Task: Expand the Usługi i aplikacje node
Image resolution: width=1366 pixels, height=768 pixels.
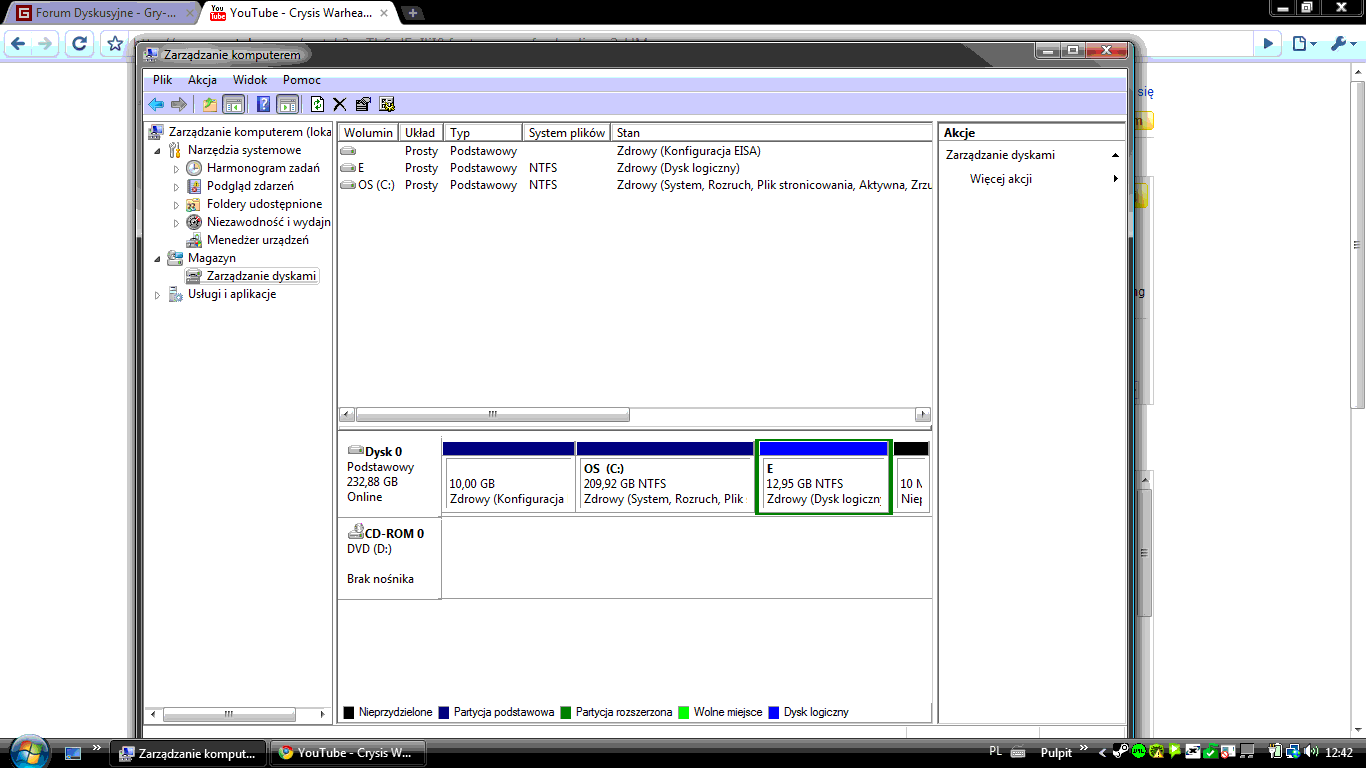Action: (x=158, y=295)
